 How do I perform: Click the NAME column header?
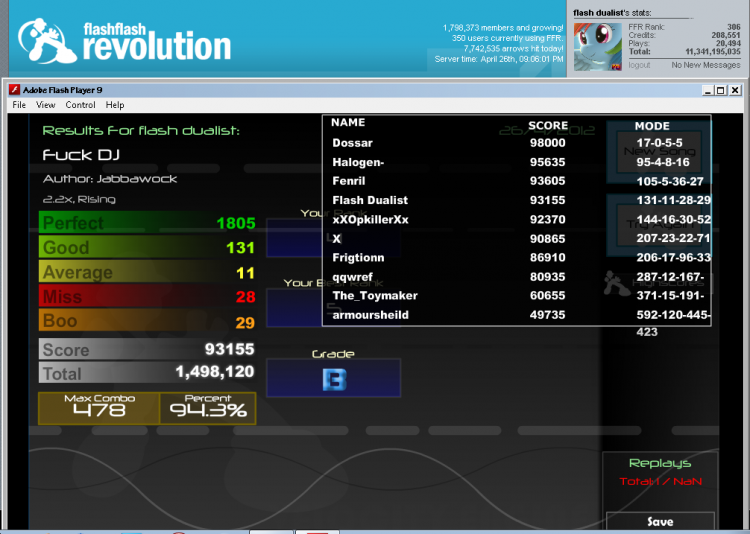(348, 122)
